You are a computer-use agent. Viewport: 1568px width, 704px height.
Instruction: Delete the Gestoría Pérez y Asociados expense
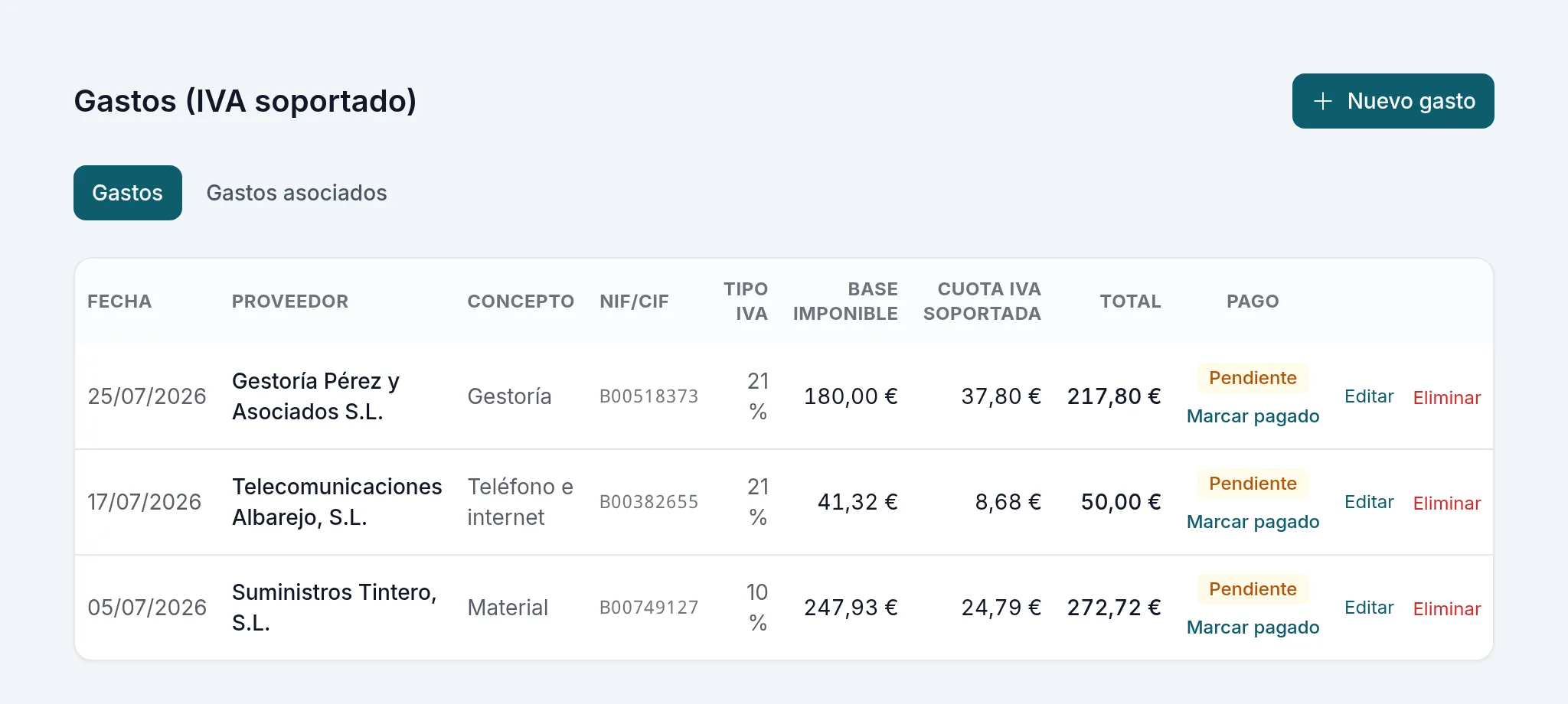(x=1447, y=398)
